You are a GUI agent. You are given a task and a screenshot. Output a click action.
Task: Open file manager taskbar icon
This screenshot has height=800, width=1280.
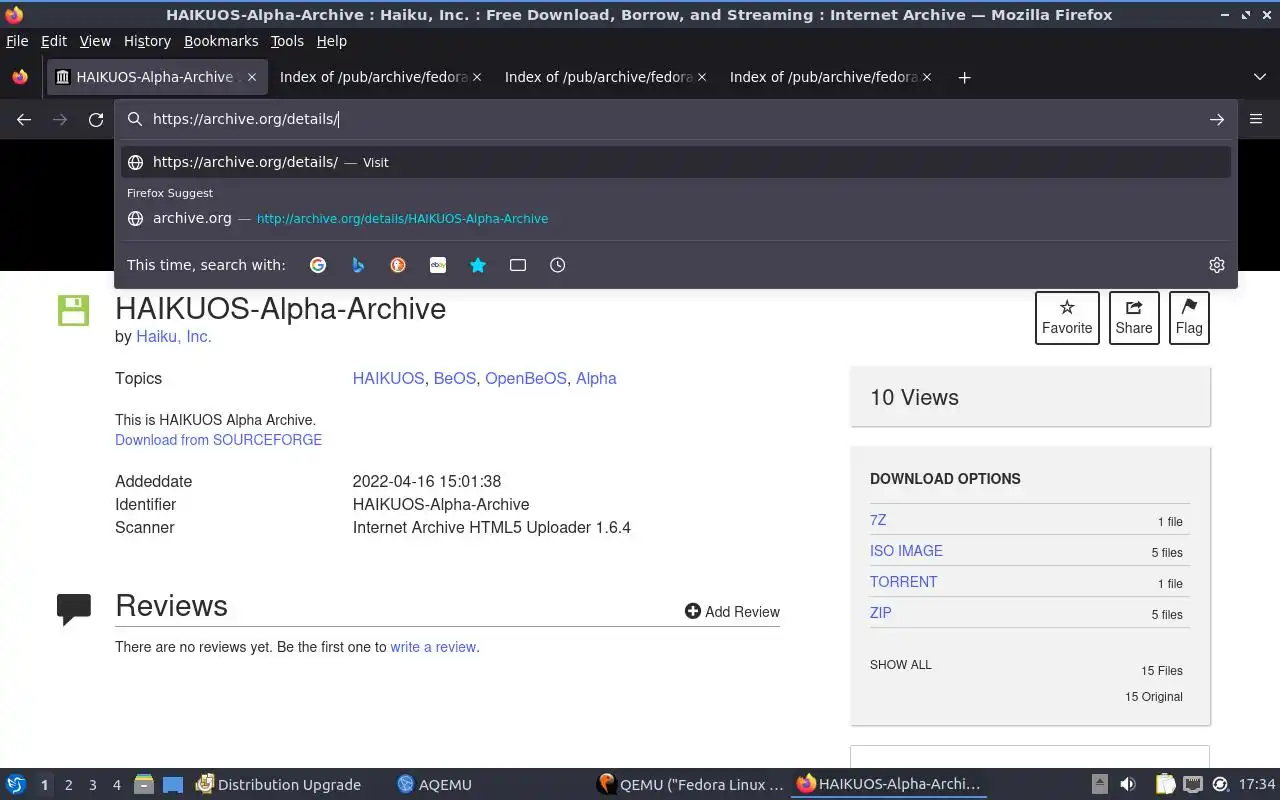point(144,785)
